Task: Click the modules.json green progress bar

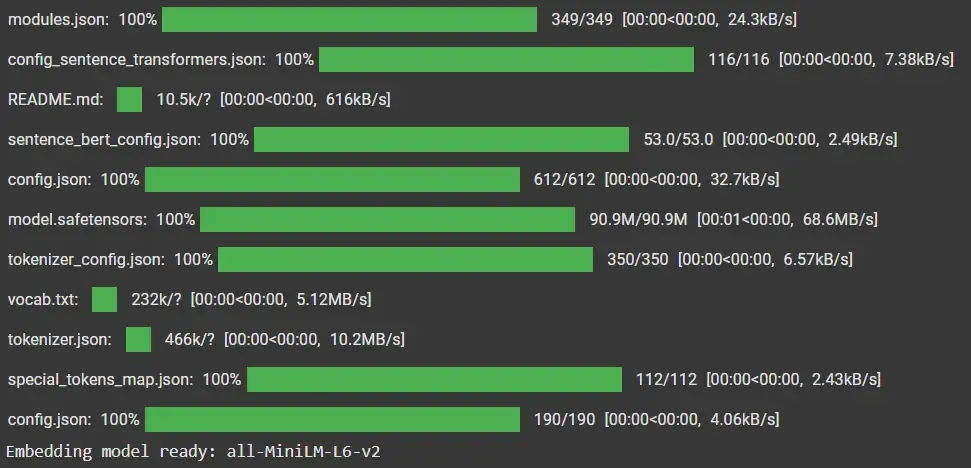Action: coord(349,20)
